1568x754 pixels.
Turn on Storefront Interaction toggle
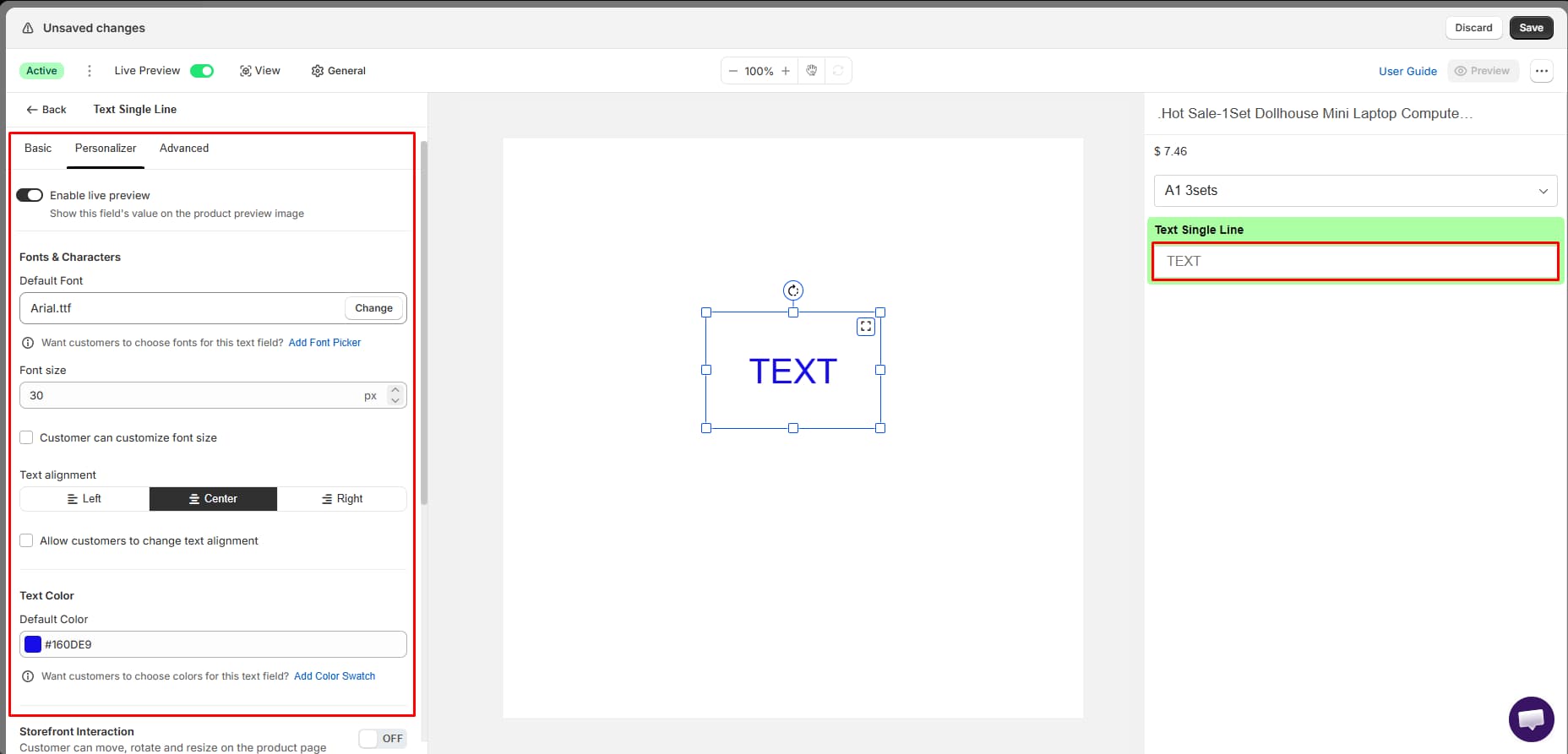[383, 739]
